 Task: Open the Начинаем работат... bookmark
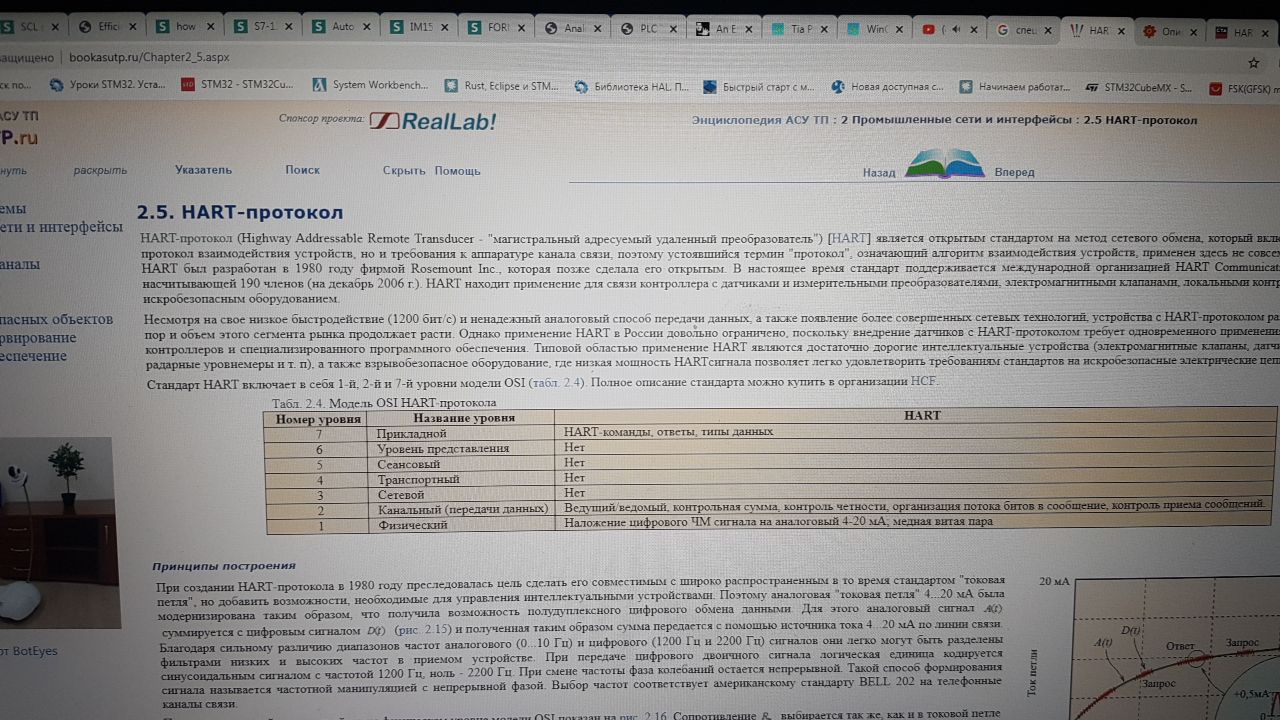coord(1014,88)
